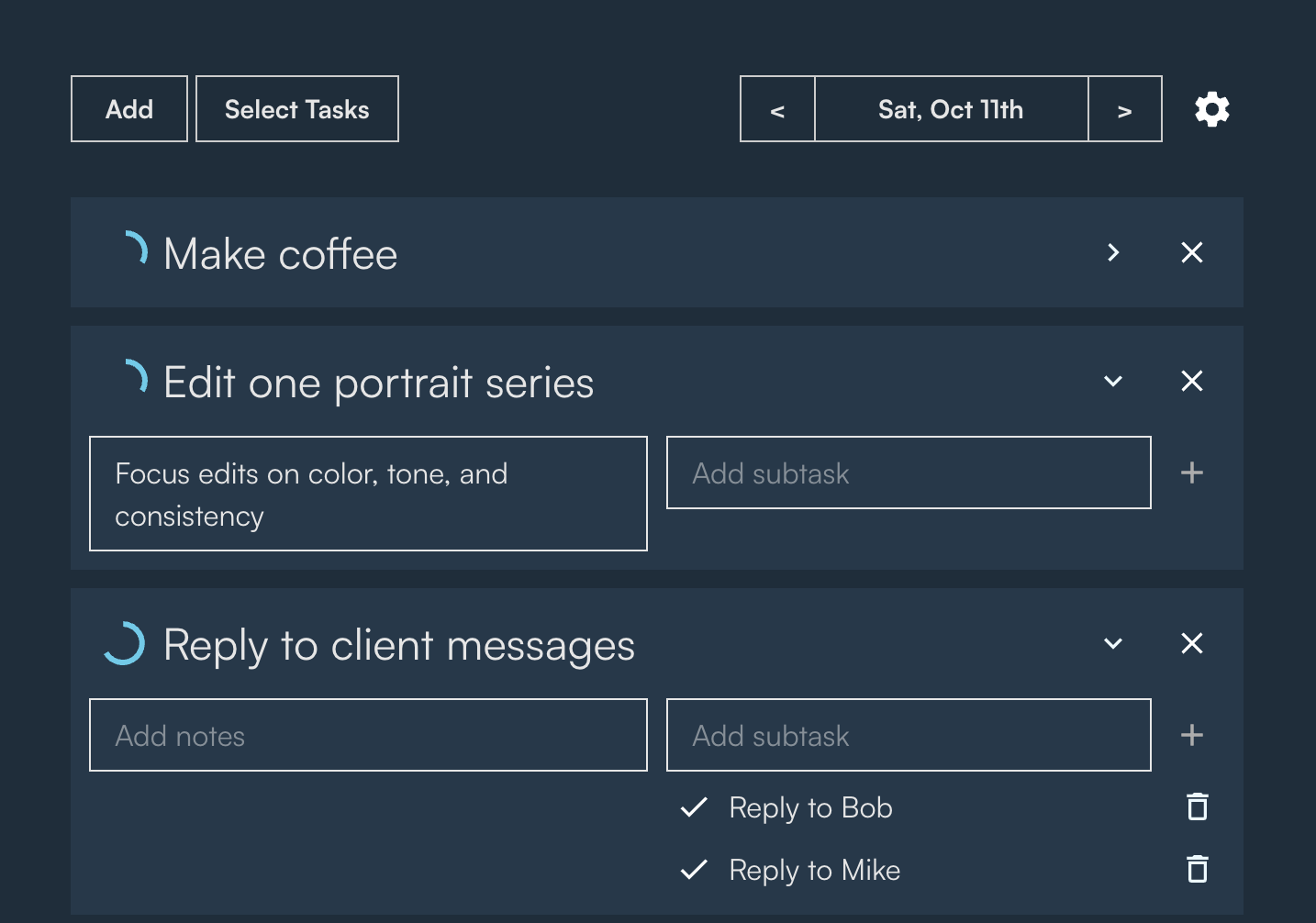Click the Add notes field

click(x=368, y=735)
